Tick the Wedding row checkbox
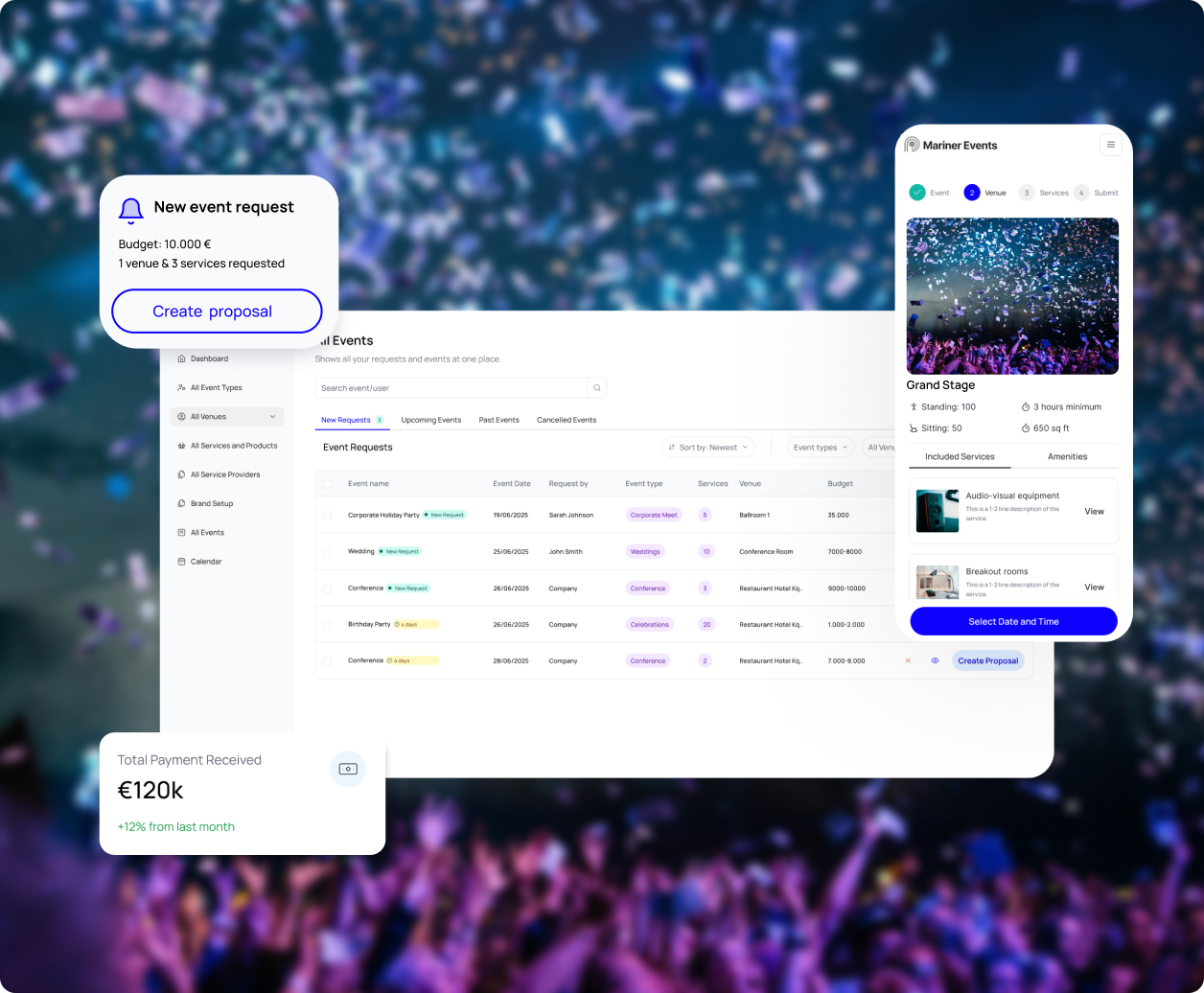Screen dimensions: 1204x993 [327, 552]
